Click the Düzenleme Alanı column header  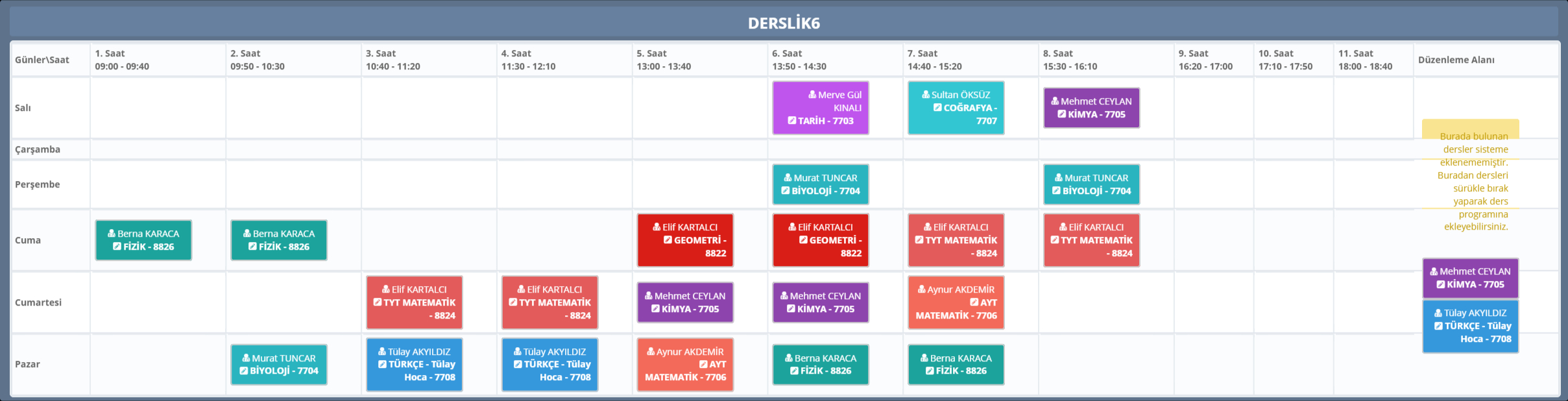click(x=1456, y=60)
